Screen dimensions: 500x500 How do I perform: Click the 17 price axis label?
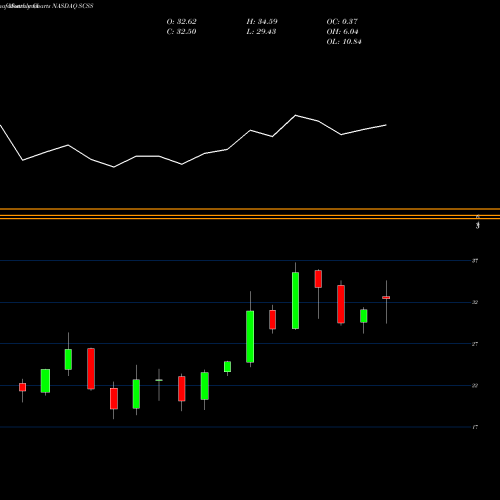[475, 427]
